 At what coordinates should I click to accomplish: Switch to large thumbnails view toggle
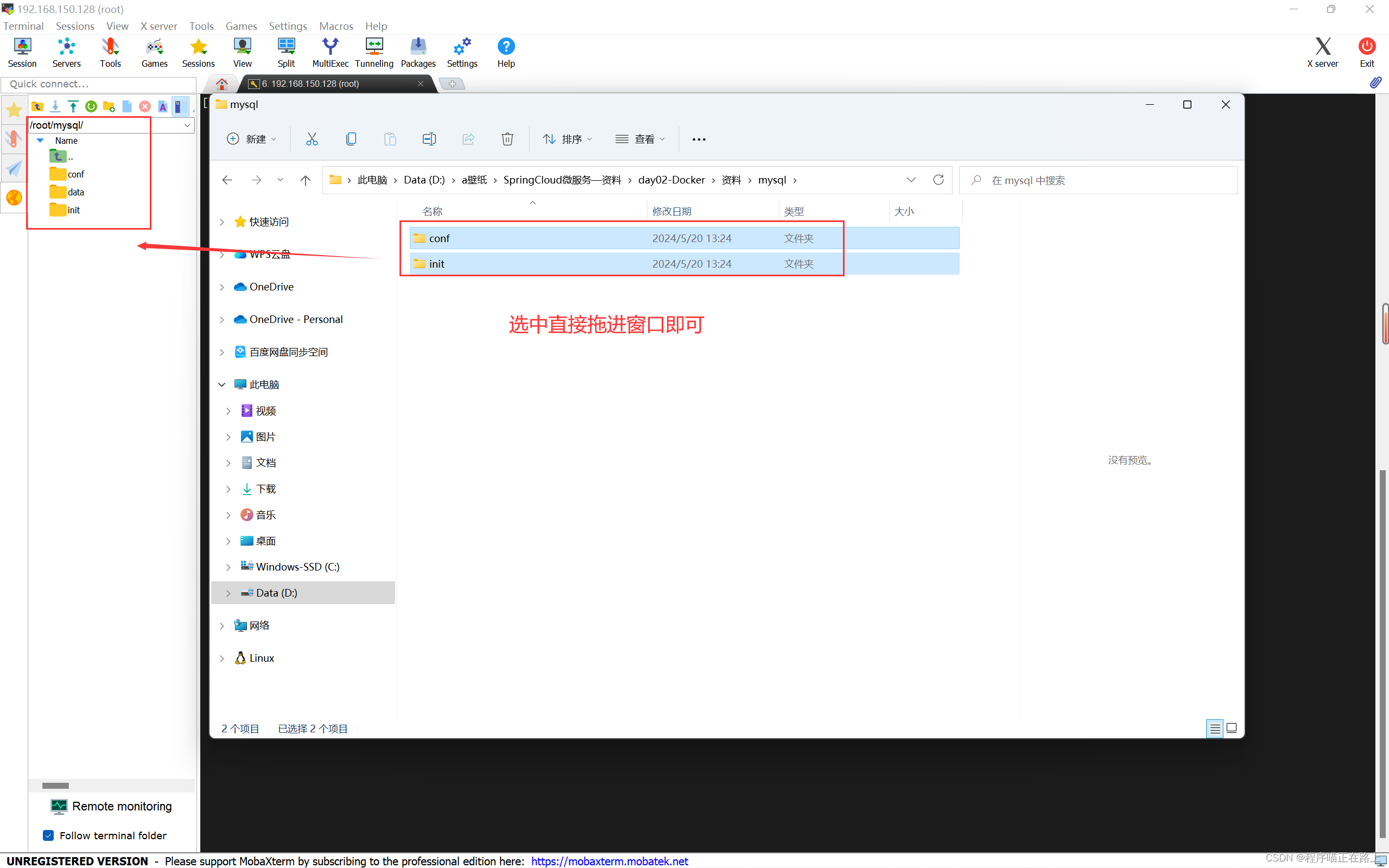(1232, 728)
